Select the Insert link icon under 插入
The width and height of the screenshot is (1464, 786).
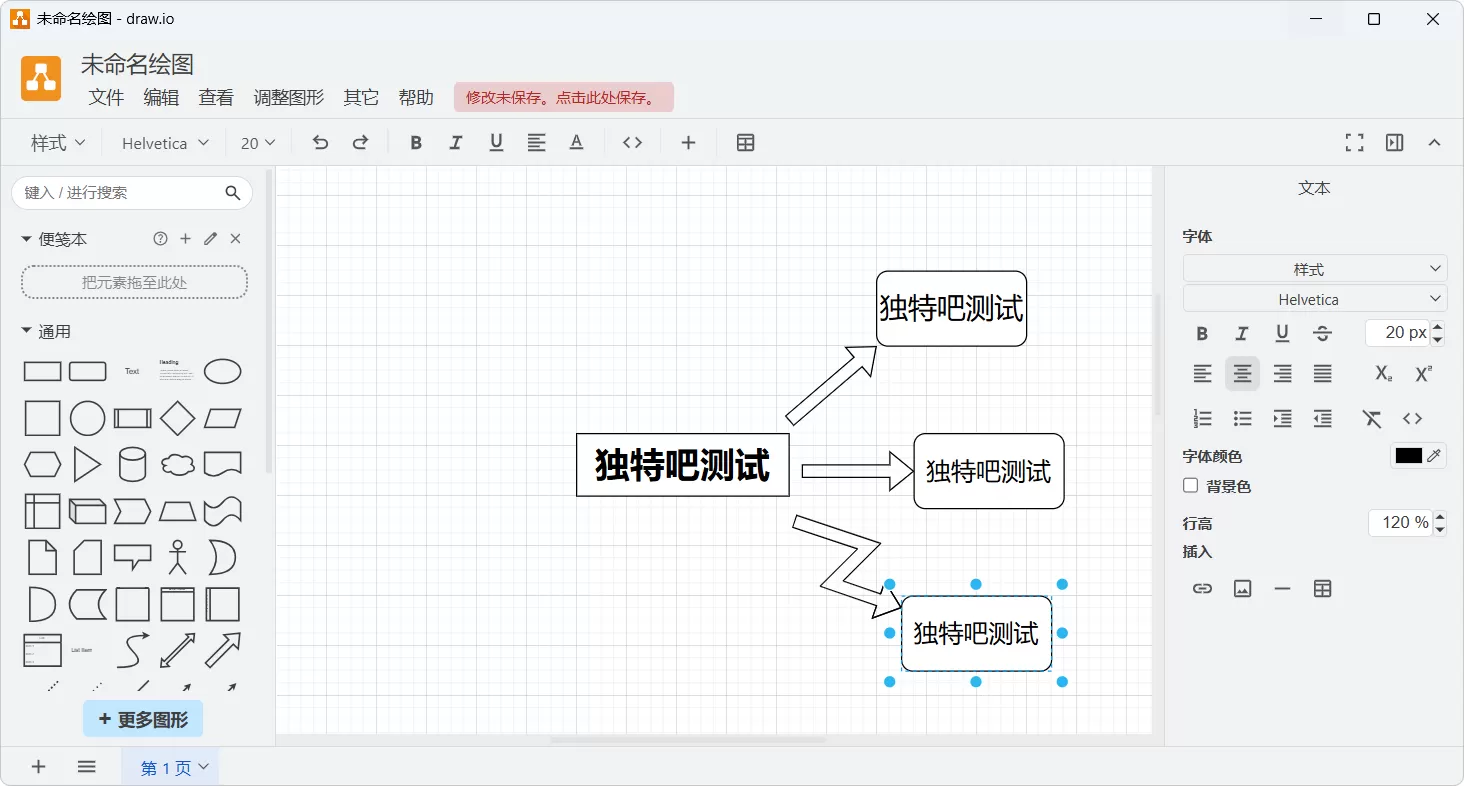(x=1202, y=588)
